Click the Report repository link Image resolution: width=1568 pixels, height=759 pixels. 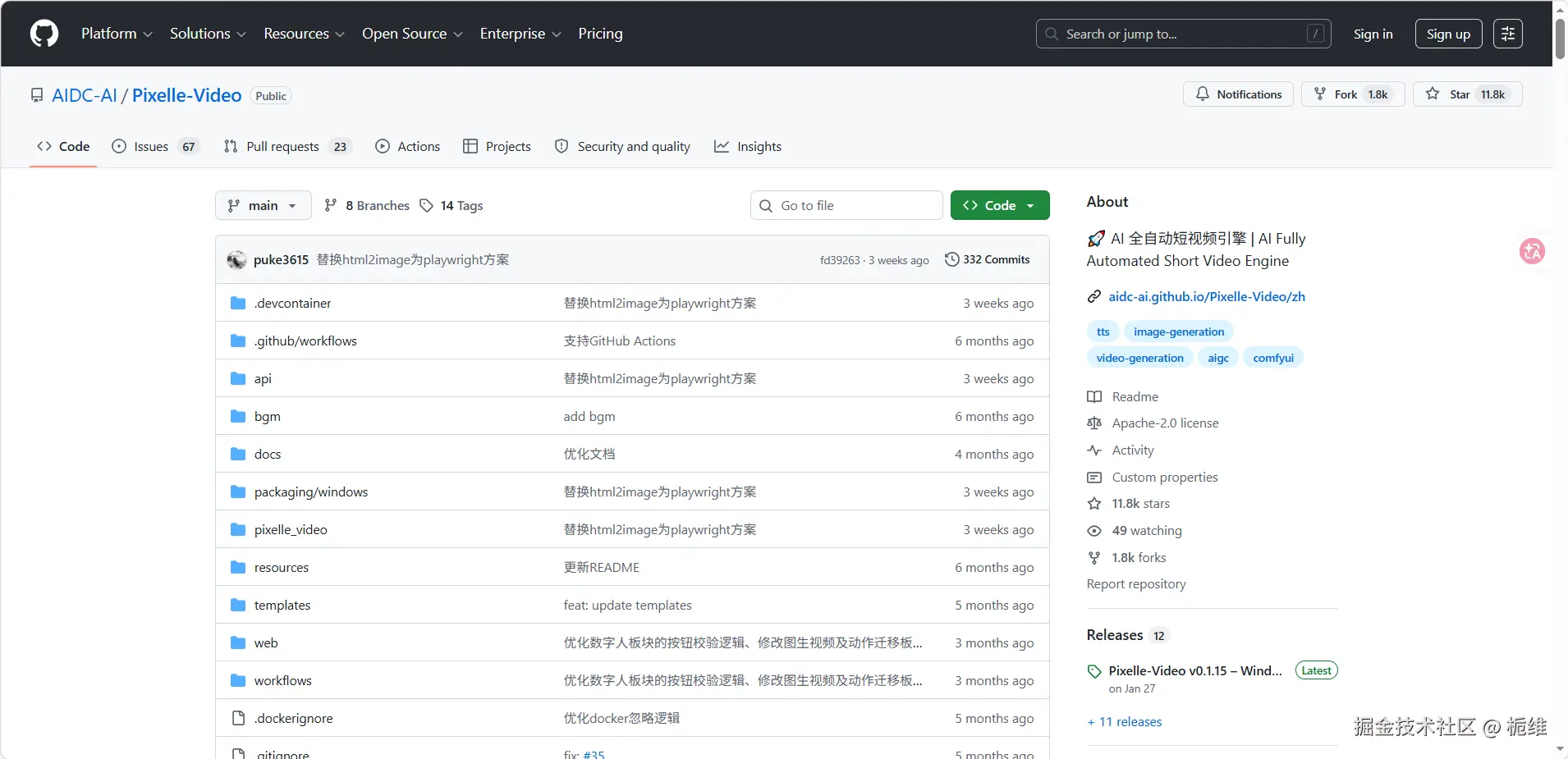click(1136, 584)
